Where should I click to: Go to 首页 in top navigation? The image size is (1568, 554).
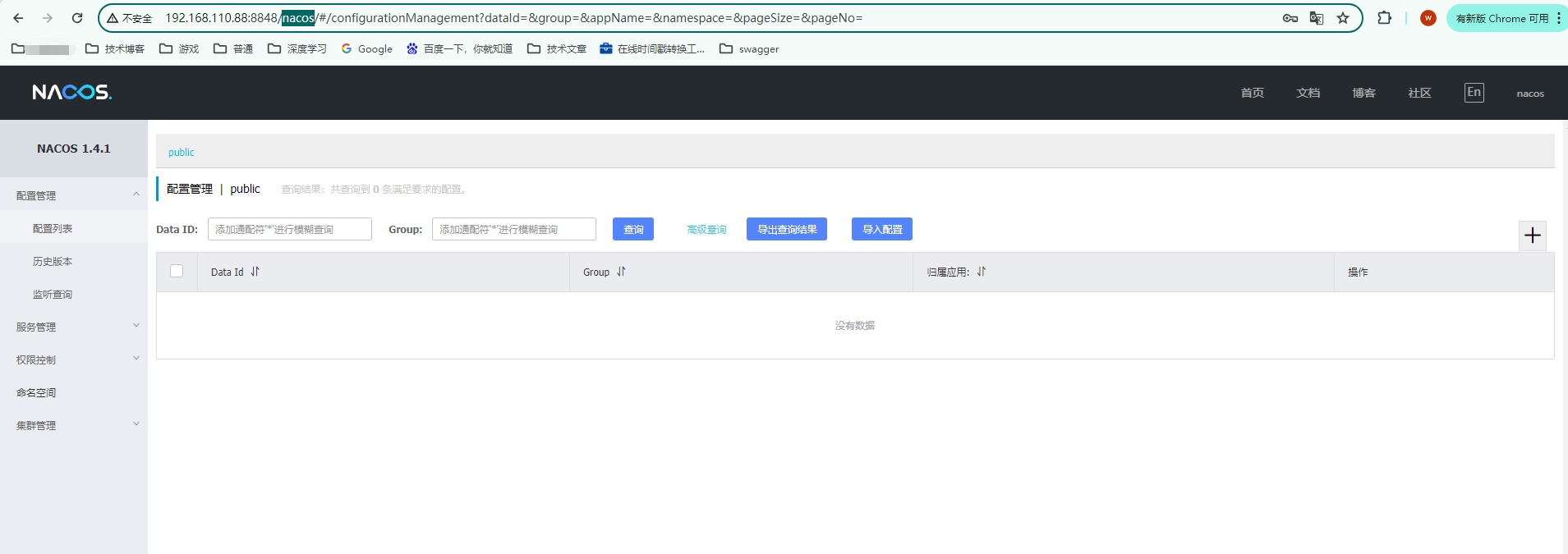pyautogui.click(x=1252, y=93)
